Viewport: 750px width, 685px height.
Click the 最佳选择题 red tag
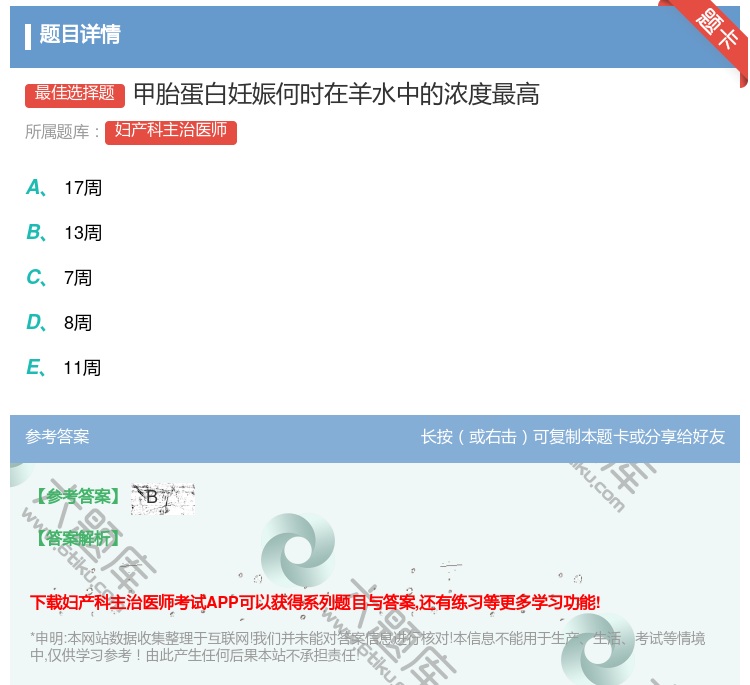75,95
